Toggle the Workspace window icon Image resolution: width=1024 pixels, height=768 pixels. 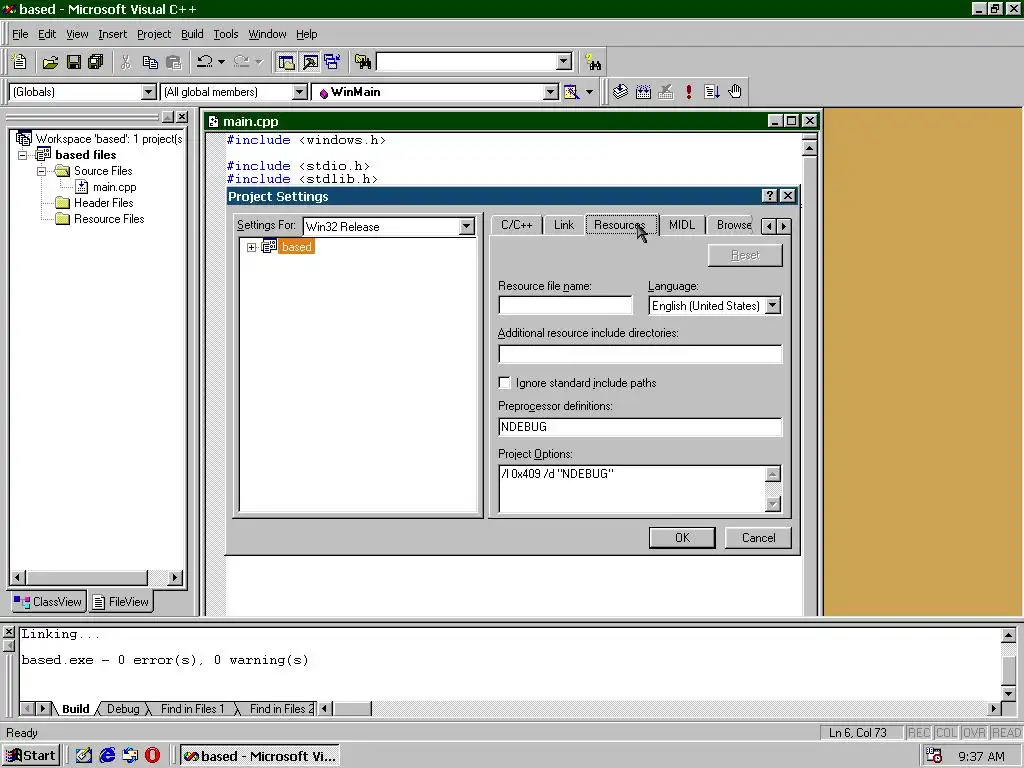coord(286,62)
